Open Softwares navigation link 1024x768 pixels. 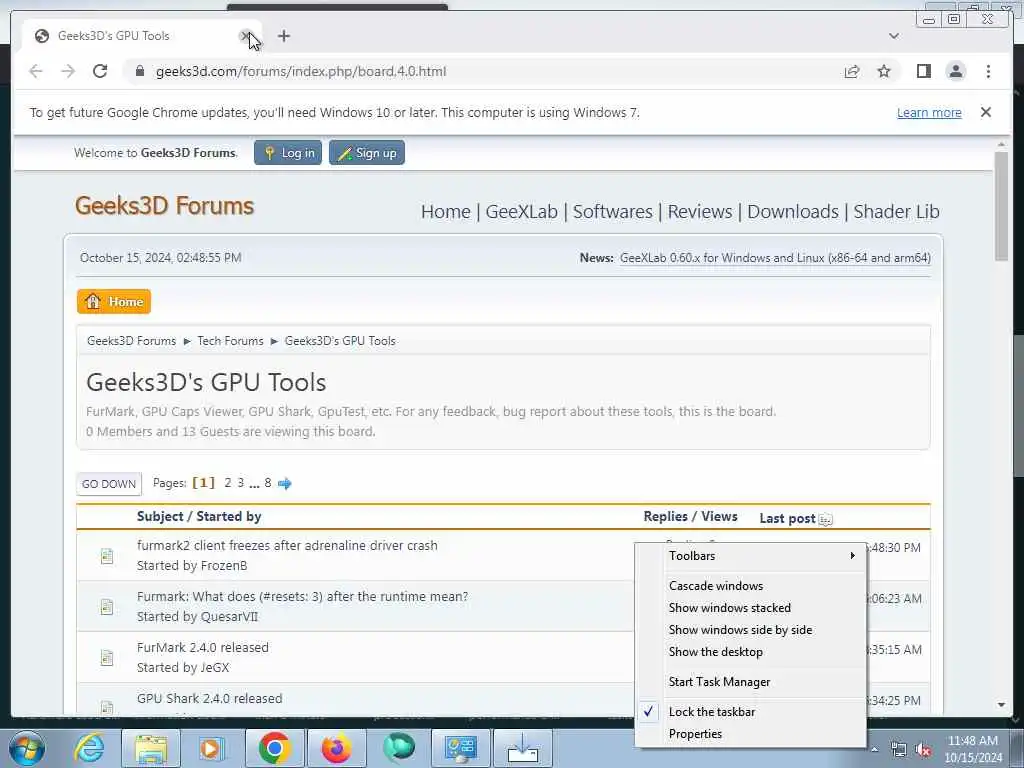tap(613, 212)
